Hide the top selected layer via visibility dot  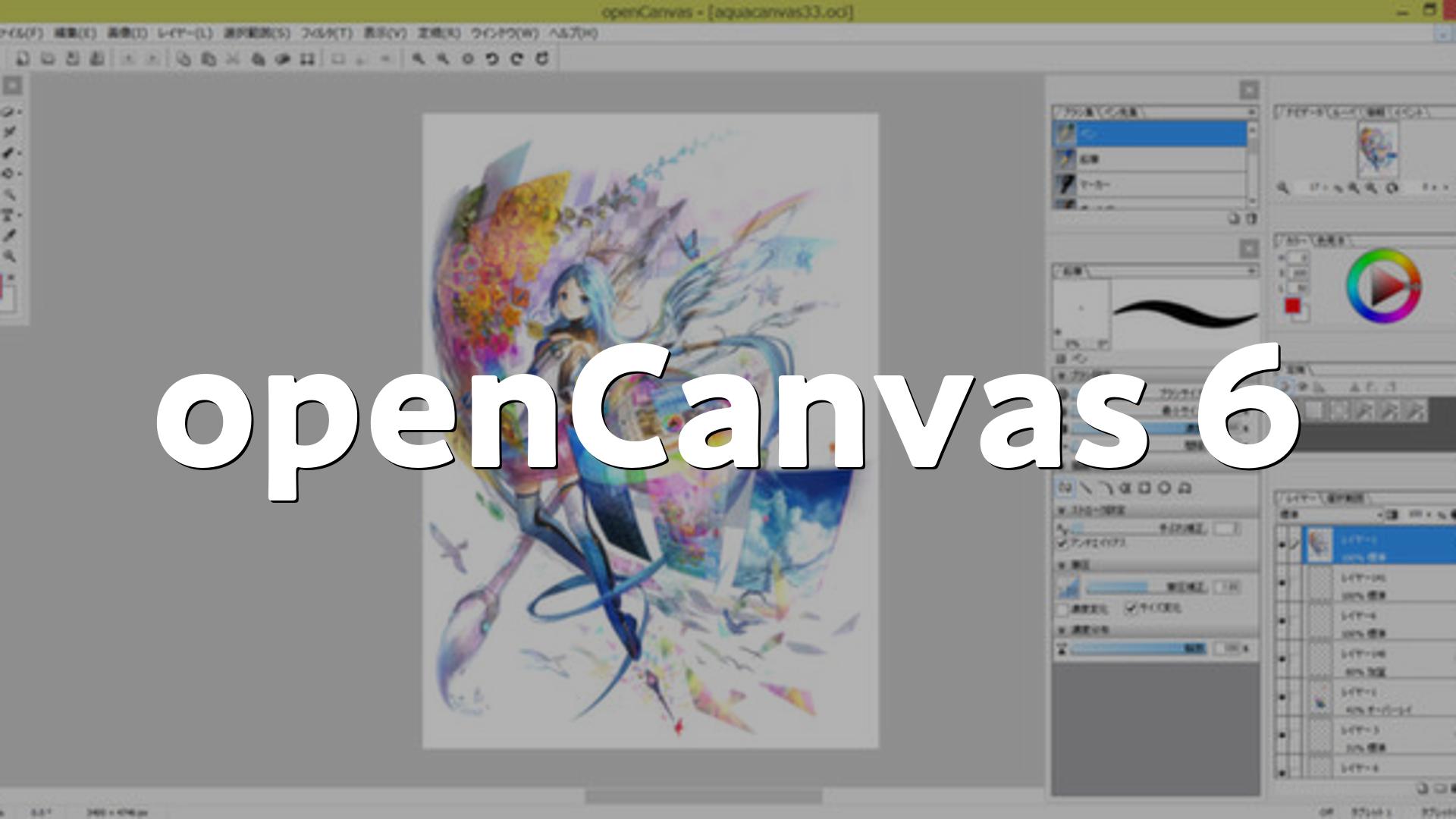[x=1282, y=545]
